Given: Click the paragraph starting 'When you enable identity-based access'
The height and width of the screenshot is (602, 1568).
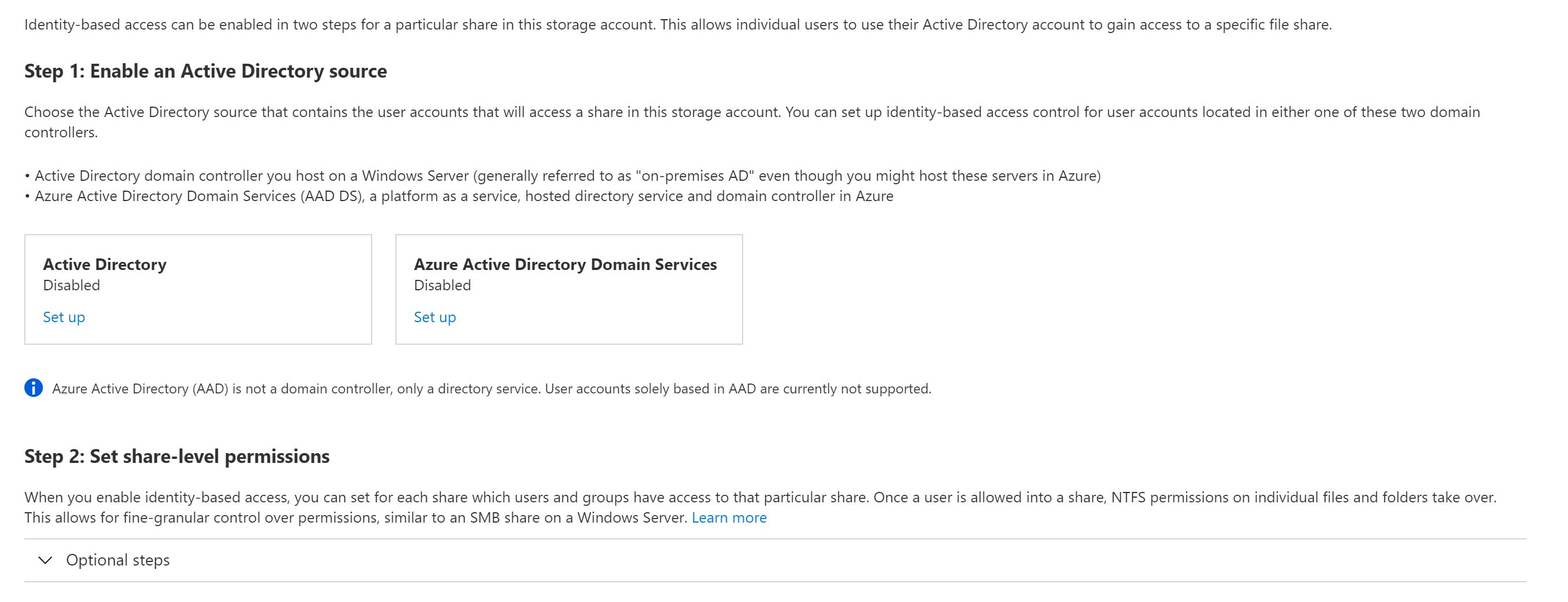Looking at the screenshot, I should pos(759,497).
